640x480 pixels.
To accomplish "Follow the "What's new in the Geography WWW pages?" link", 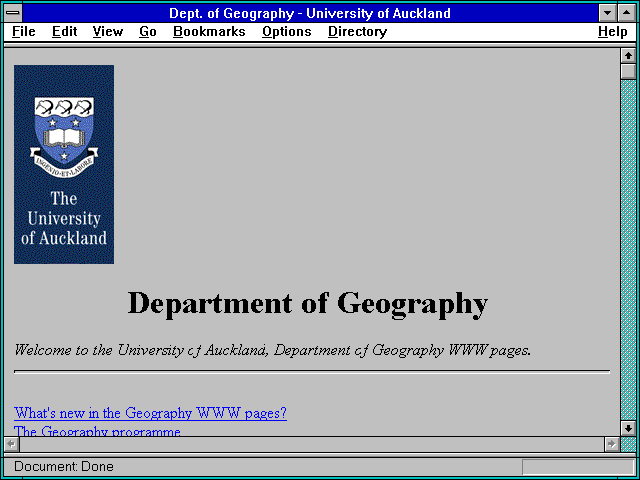I will (150, 413).
